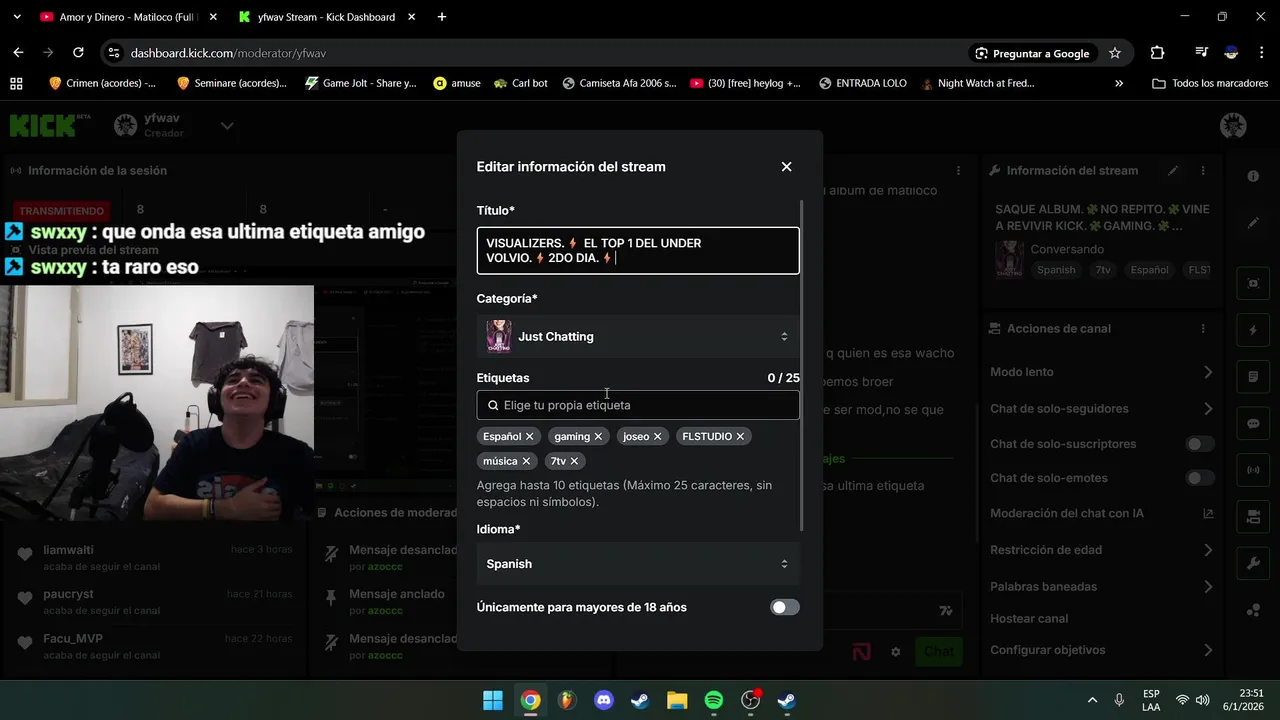Click the dialog's vertical scrollbar

[x=802, y=365]
